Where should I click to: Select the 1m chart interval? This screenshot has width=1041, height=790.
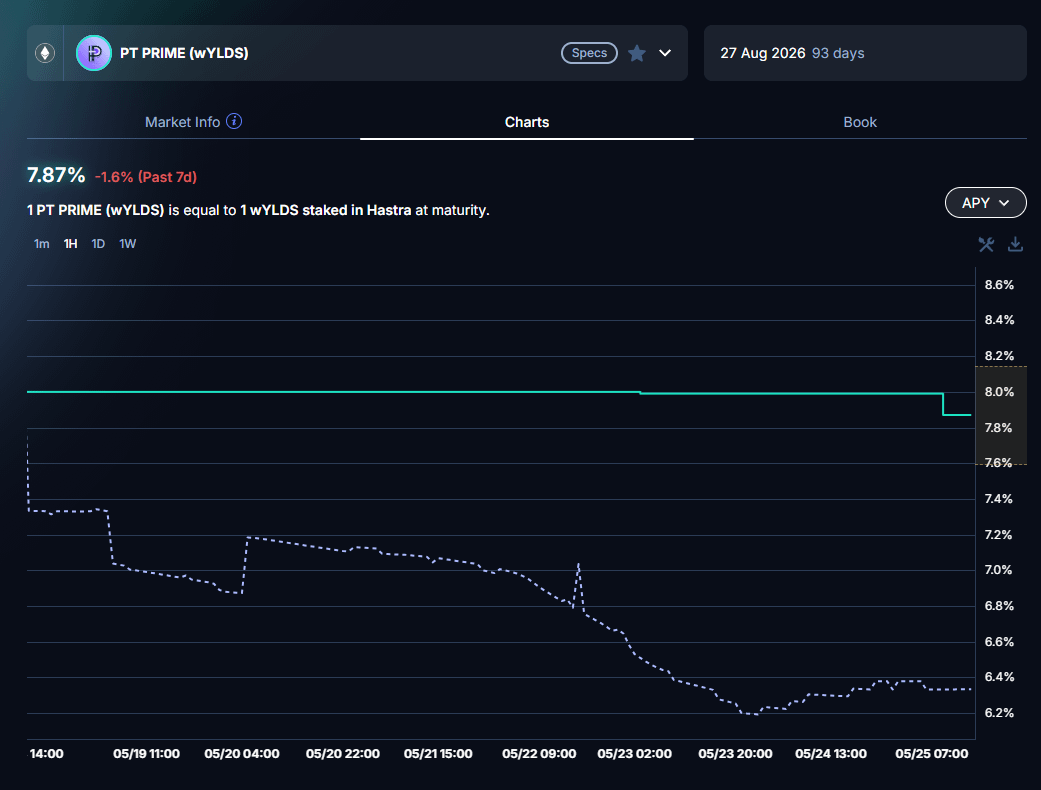41,244
